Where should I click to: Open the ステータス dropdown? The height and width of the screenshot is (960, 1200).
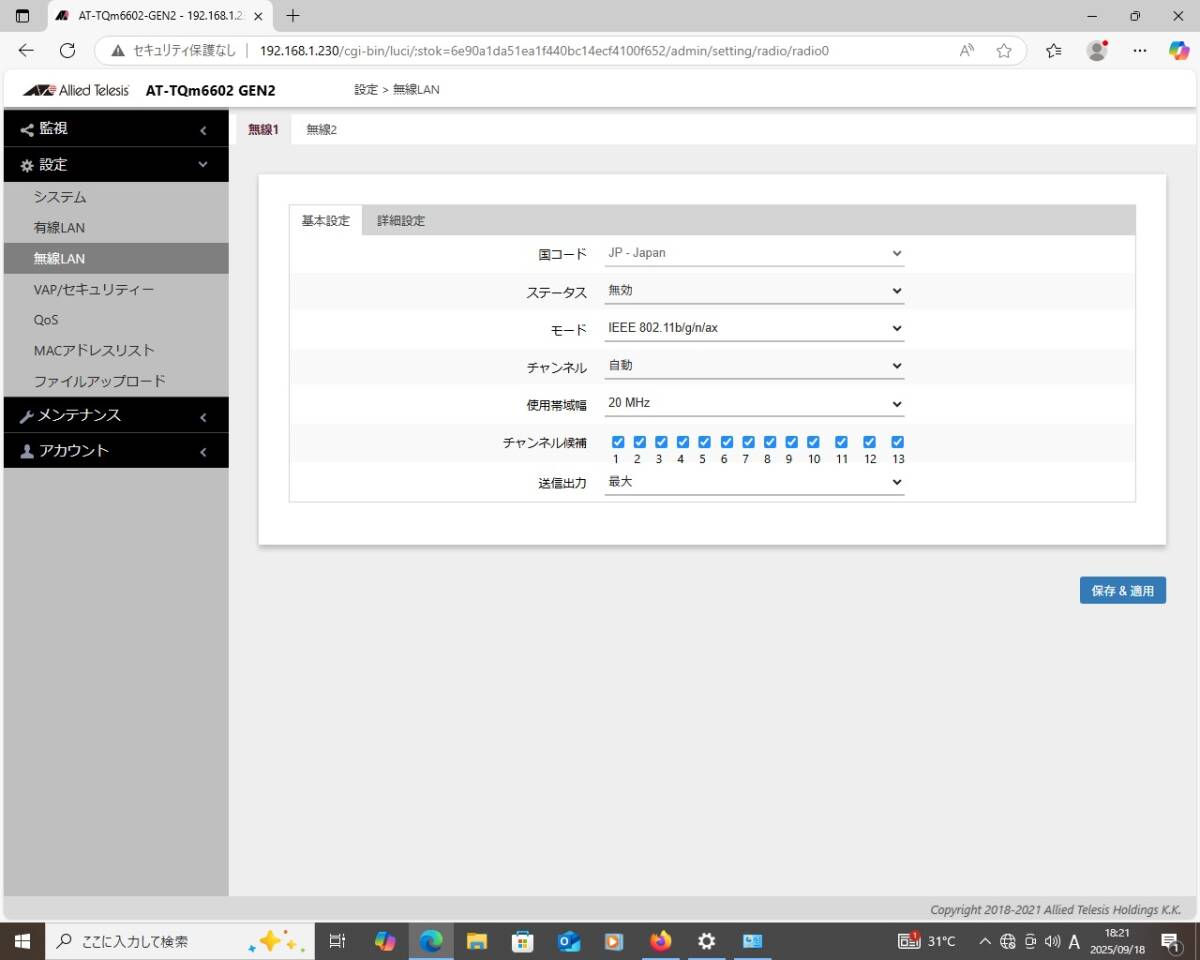point(754,291)
